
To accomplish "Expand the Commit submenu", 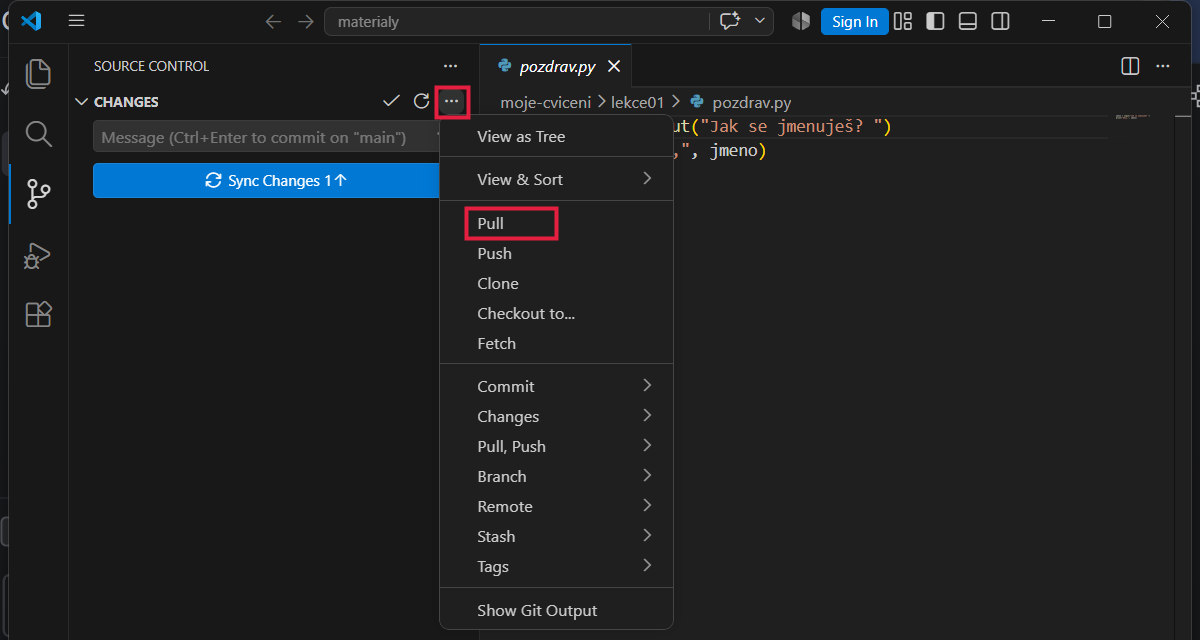I will 556,386.
